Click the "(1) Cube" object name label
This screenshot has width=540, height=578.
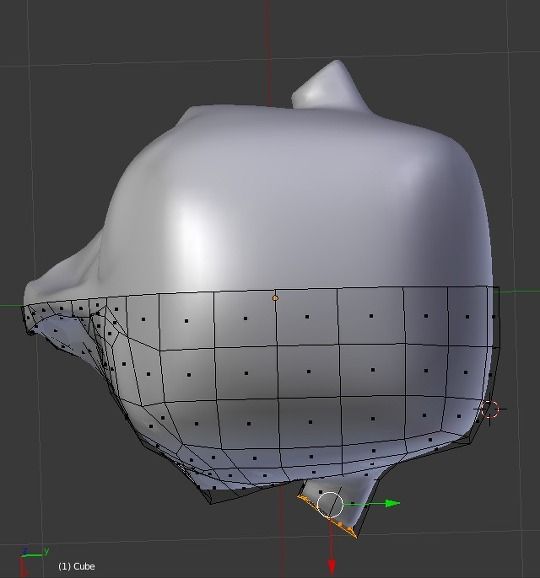tap(77, 566)
